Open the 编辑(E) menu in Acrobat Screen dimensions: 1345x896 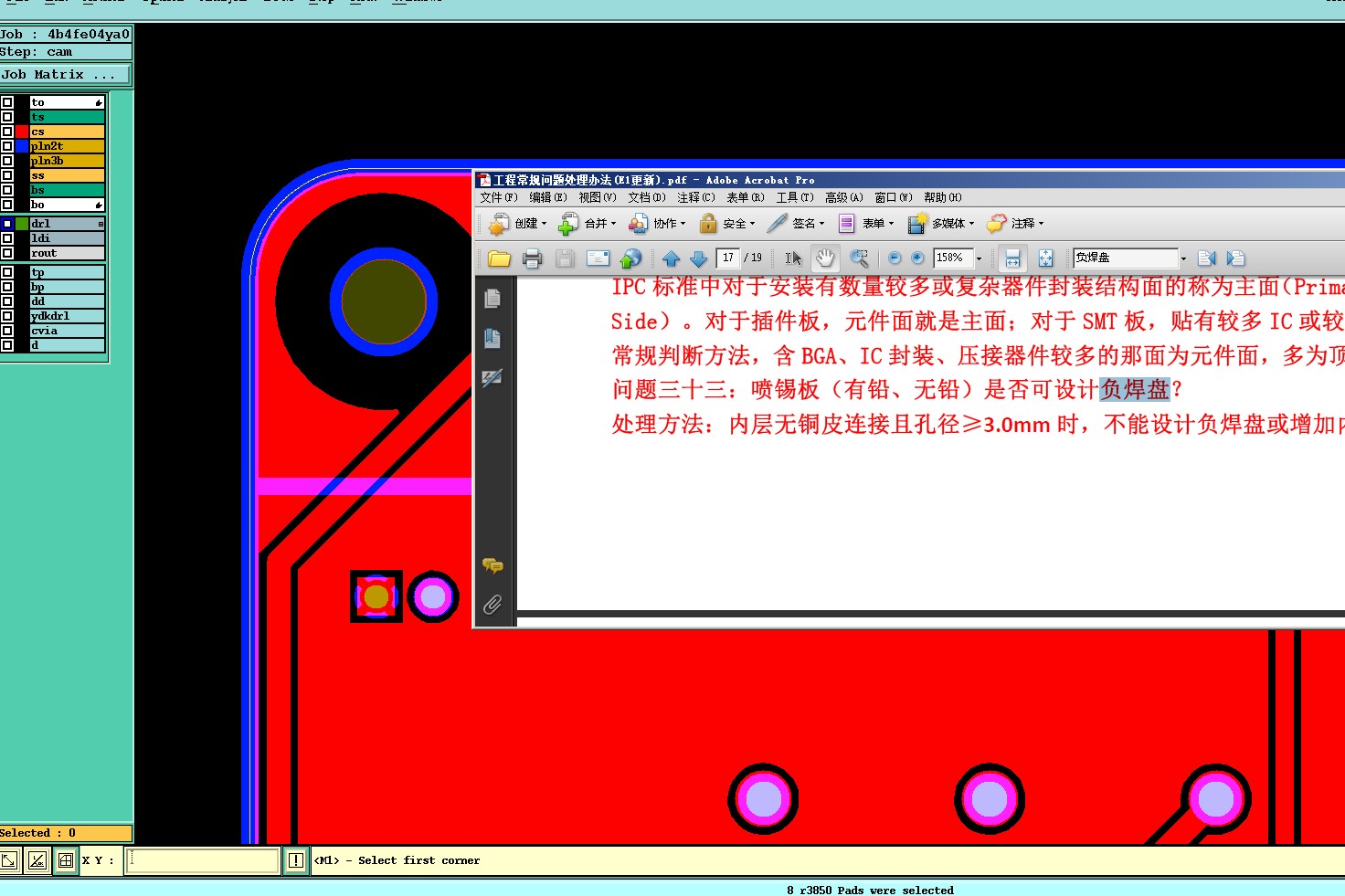(548, 197)
